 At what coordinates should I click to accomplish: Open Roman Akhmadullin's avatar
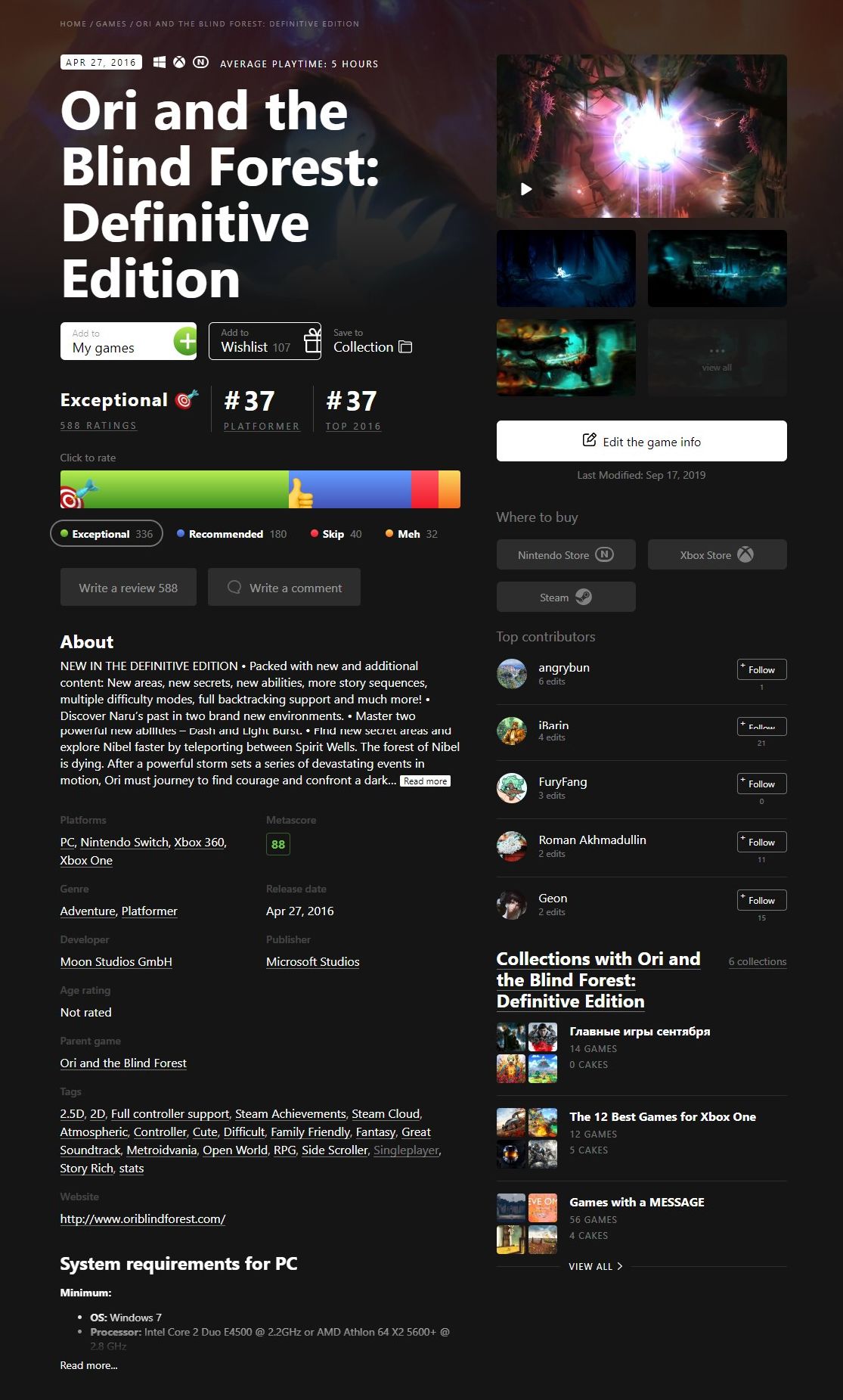tap(512, 846)
